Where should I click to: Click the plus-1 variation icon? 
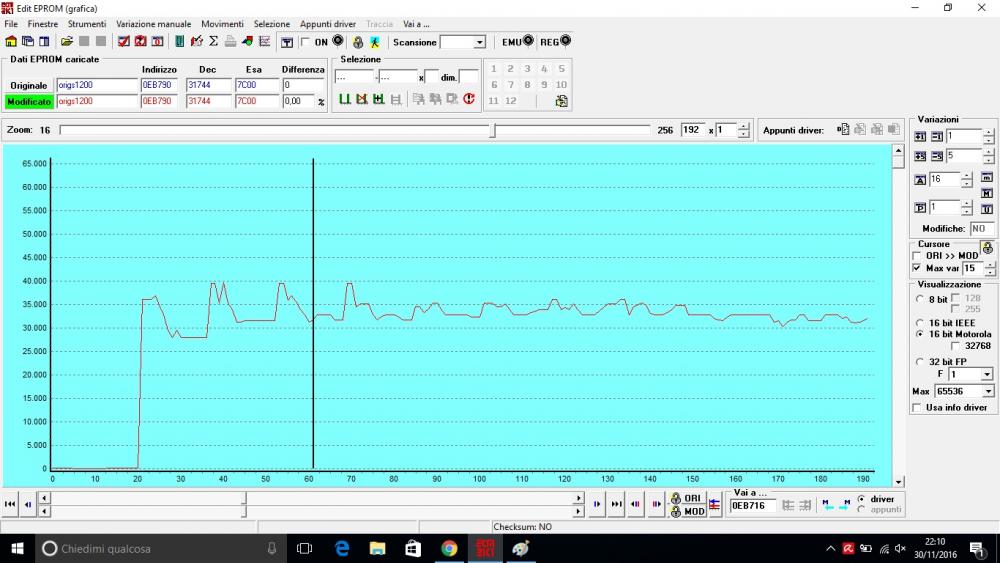click(920, 136)
